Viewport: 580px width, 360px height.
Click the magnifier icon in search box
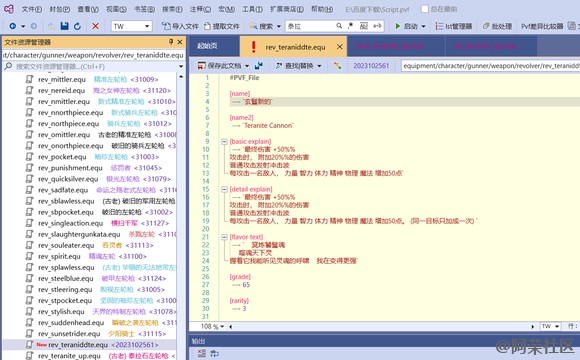[339, 26]
